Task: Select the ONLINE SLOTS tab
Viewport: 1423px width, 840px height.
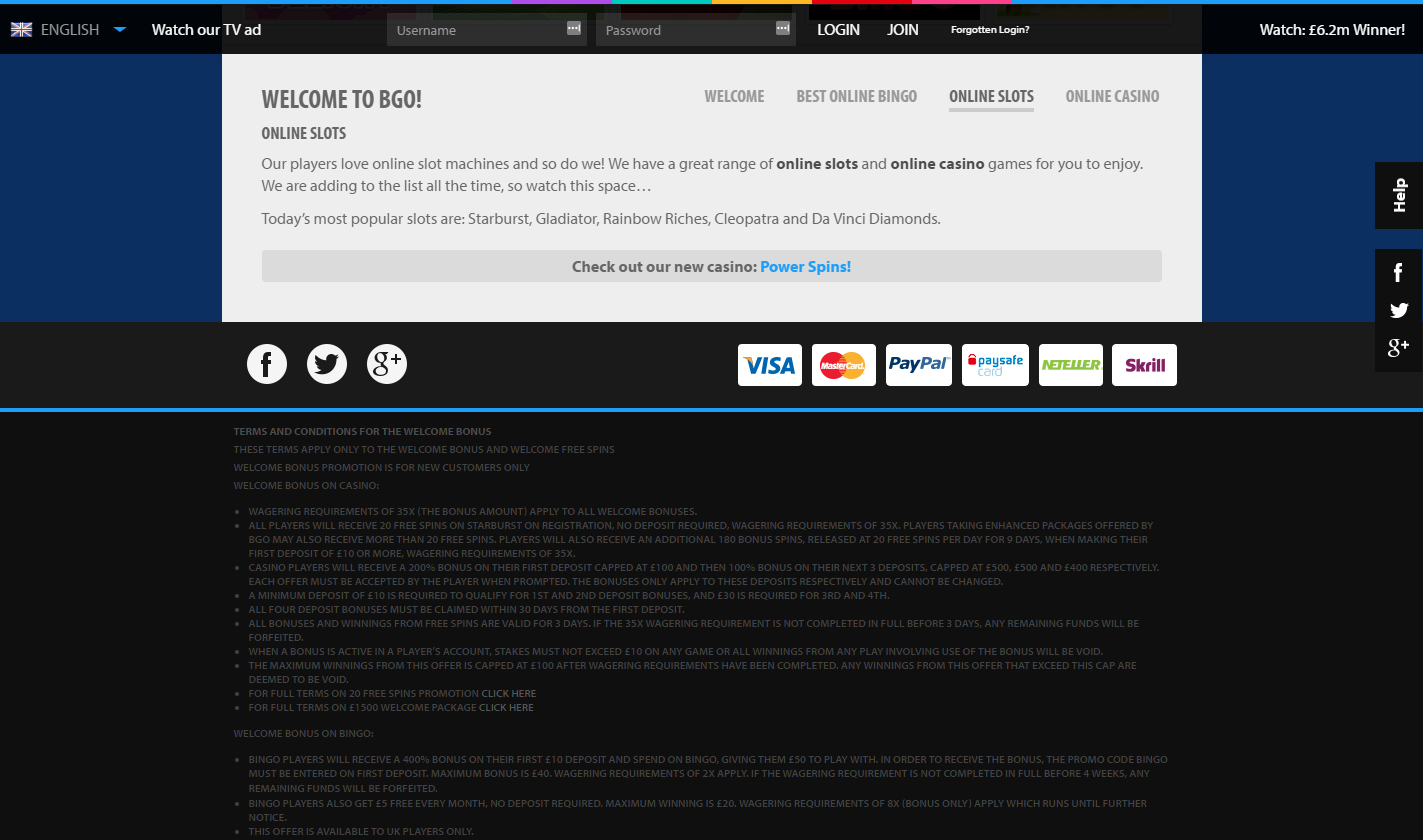Action: click(x=991, y=96)
